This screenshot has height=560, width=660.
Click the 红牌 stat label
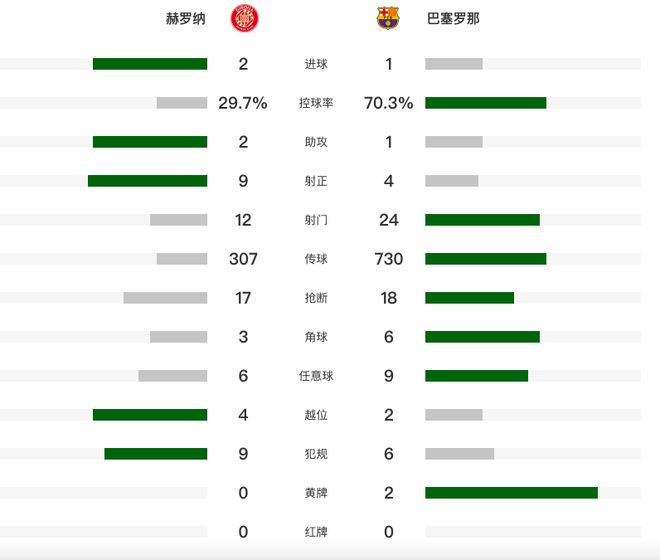[x=316, y=532]
